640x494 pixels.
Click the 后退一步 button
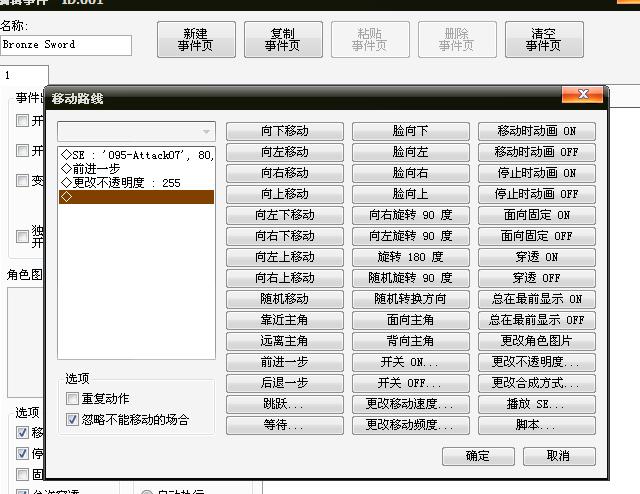pos(284,383)
